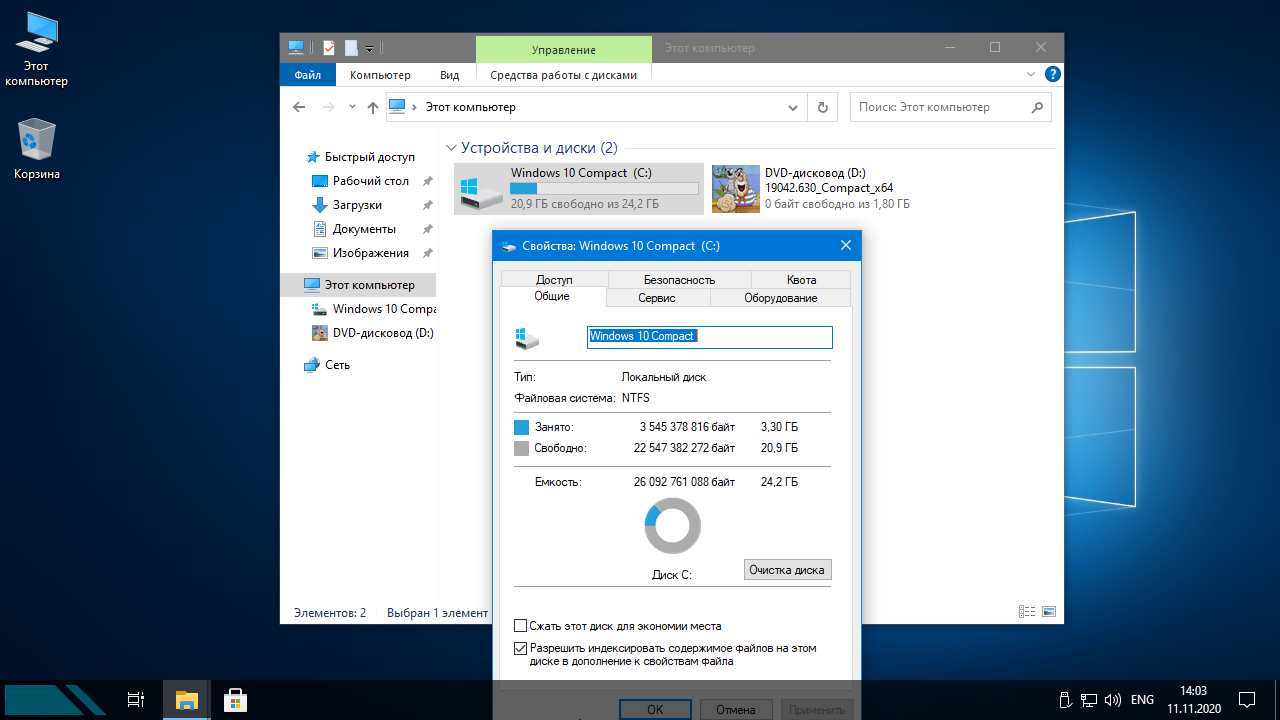Image resolution: width=1280 pixels, height=720 pixels.
Task: Select Быстрый доступ in navigation pane
Action: click(369, 157)
